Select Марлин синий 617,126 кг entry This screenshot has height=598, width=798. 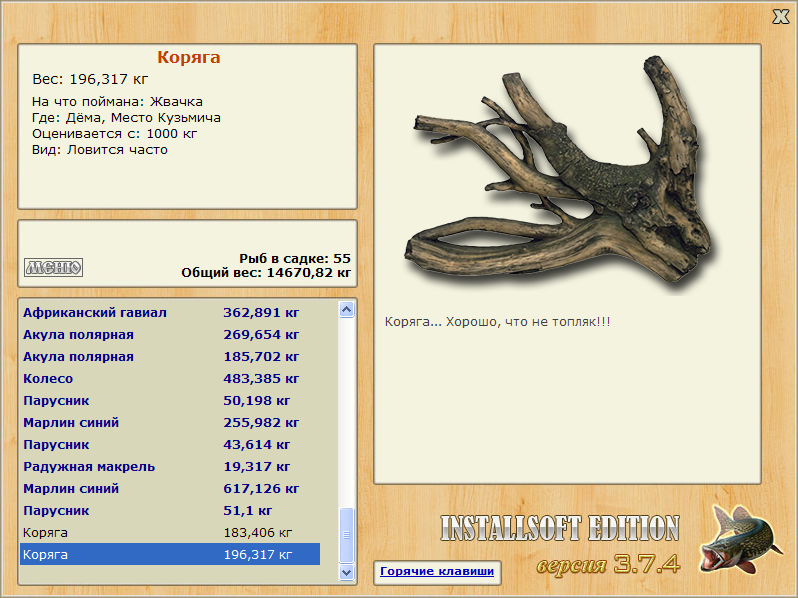coord(170,488)
